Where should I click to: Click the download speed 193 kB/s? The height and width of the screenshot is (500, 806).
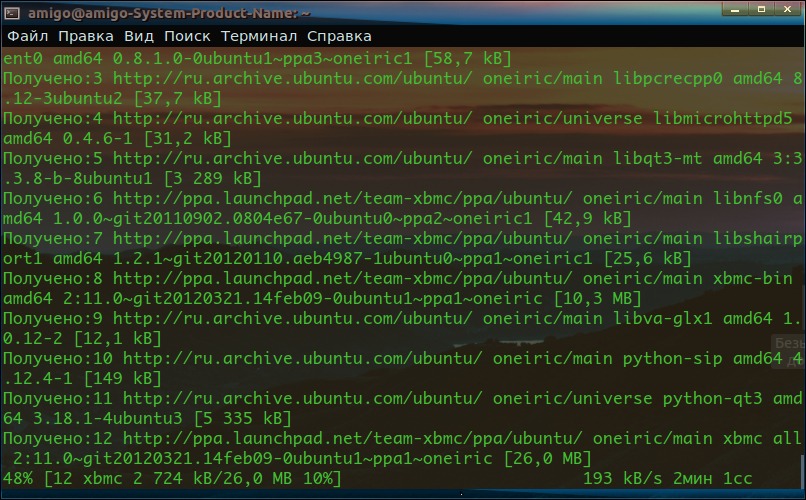(622, 479)
